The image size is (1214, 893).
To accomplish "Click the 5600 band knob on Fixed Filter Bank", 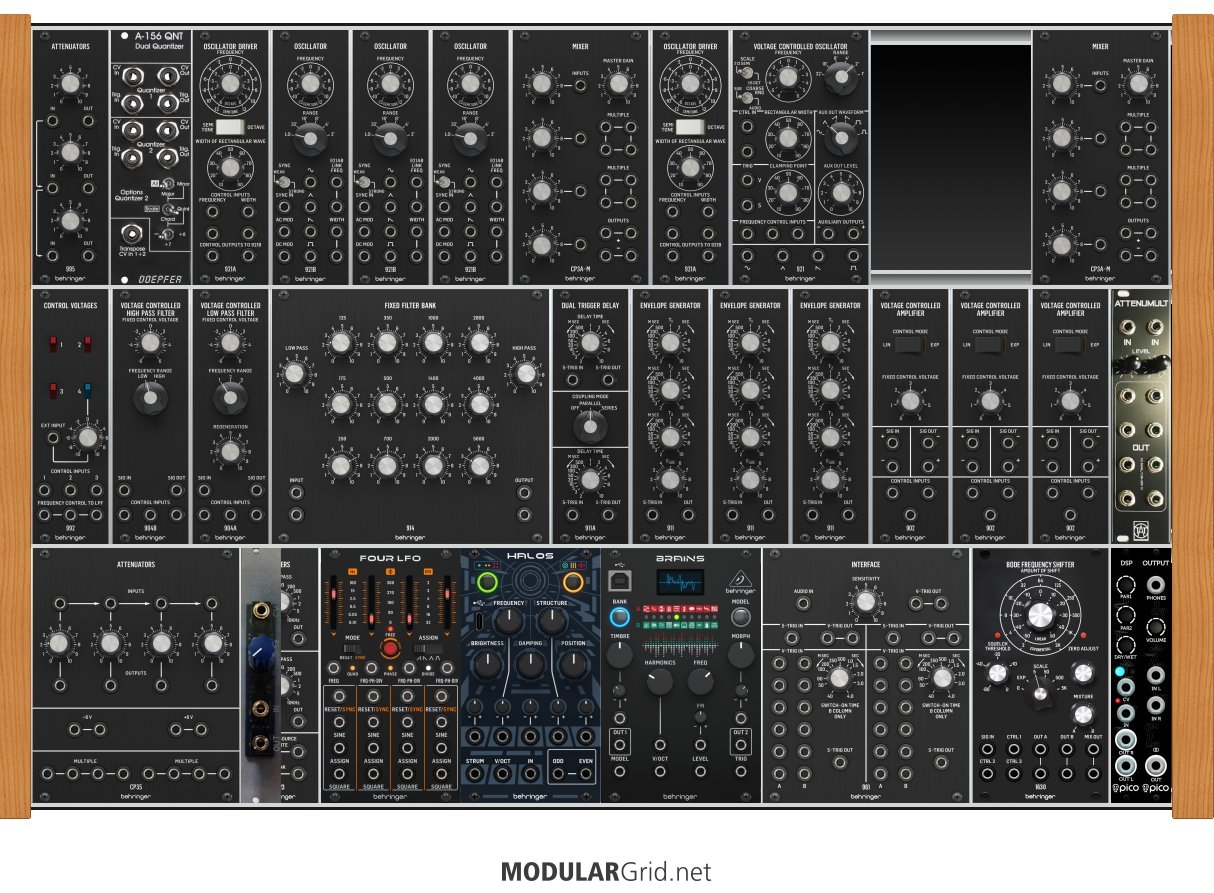I will coord(478,465).
